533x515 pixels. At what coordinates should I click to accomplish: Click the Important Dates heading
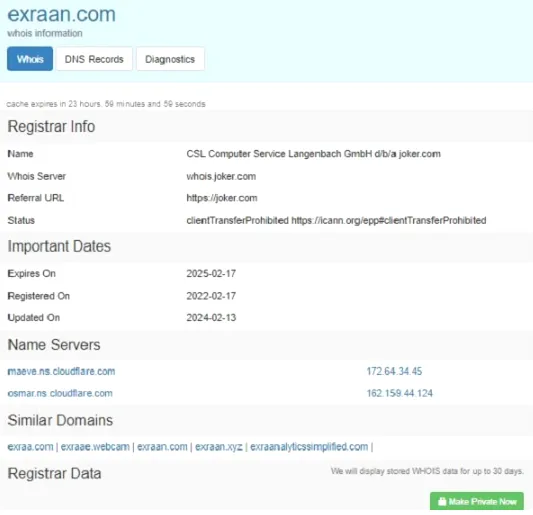59,246
